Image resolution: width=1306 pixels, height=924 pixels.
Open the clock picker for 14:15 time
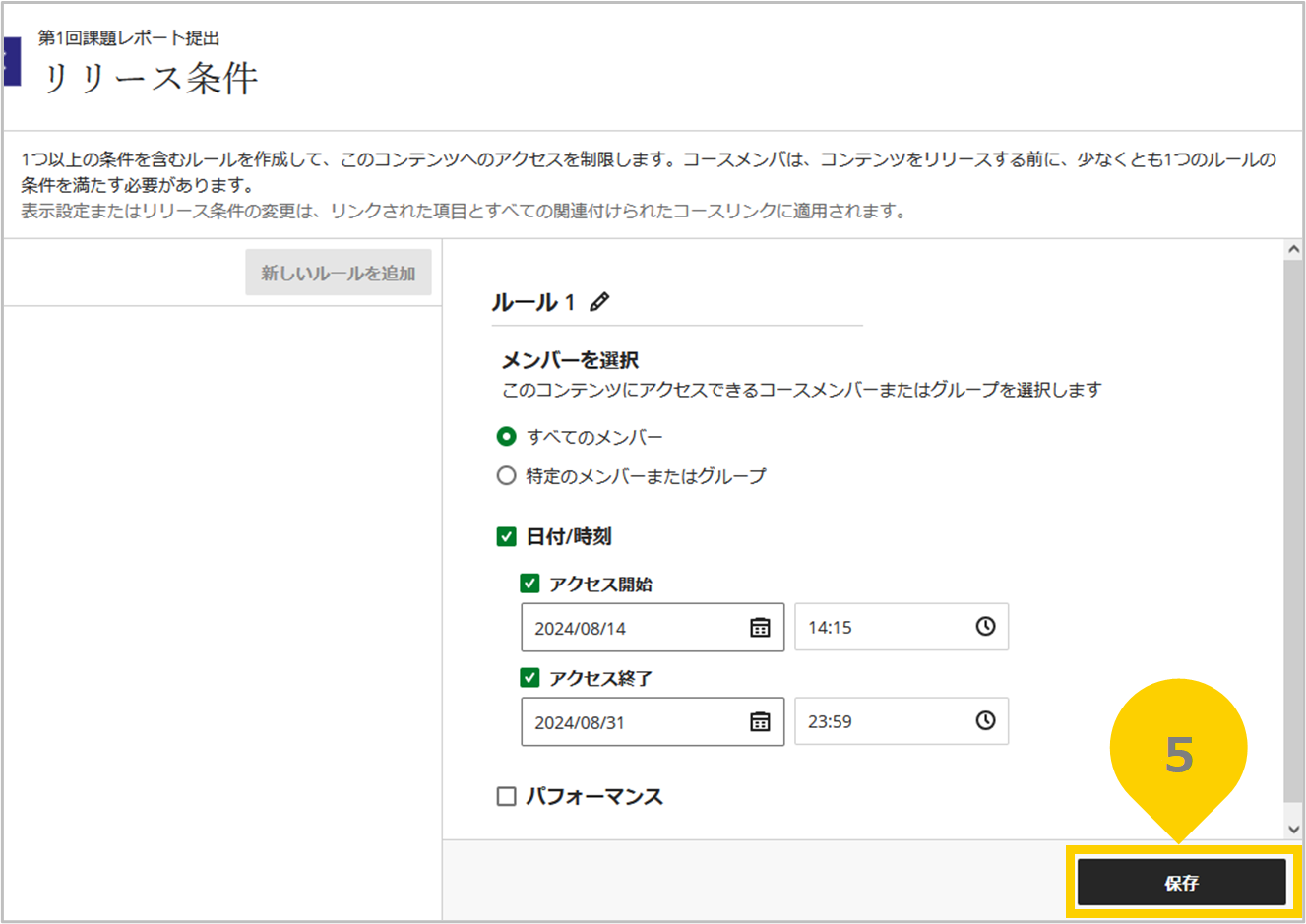(x=985, y=627)
